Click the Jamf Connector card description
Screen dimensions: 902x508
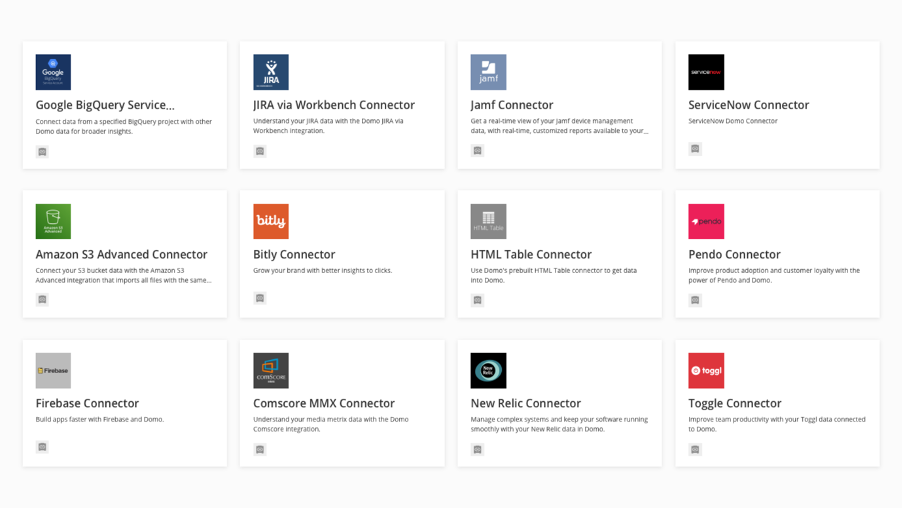[558, 126]
